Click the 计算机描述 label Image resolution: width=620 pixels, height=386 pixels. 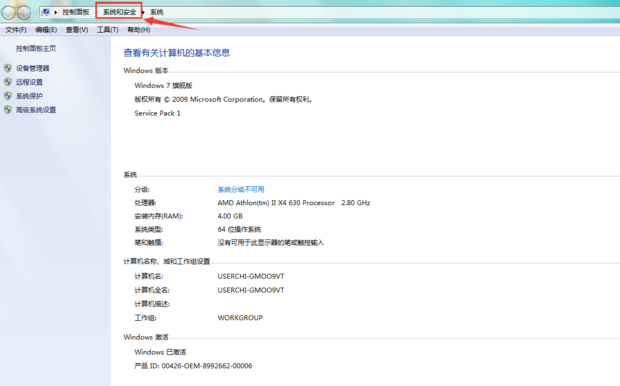[152, 304]
